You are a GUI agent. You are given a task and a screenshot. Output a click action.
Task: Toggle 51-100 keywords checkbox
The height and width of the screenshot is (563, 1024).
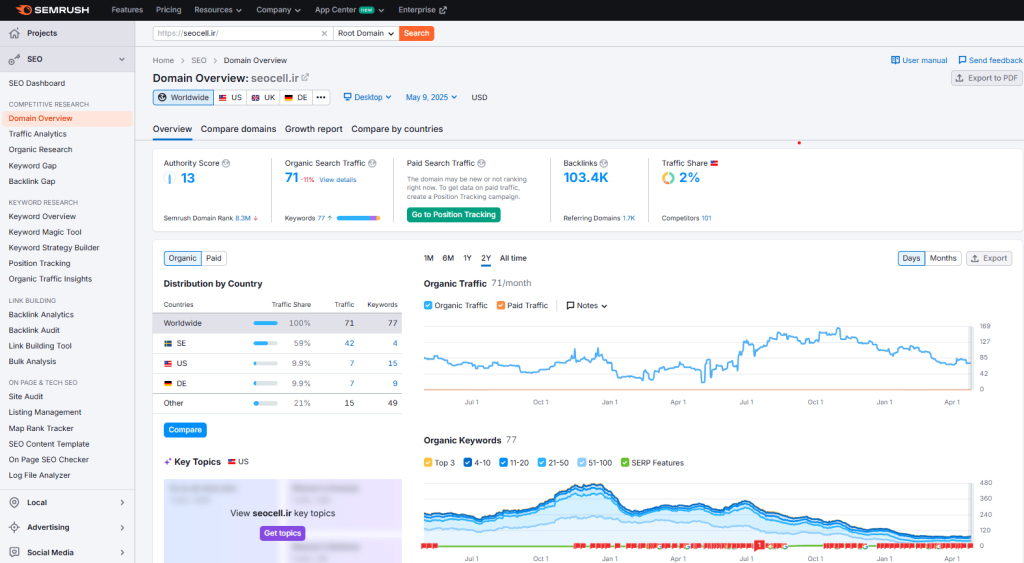point(582,462)
